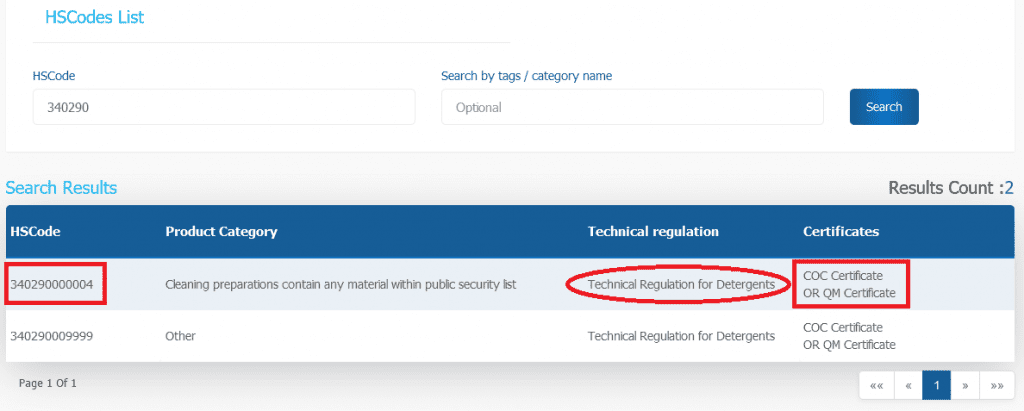Focus the tags / category name search box
This screenshot has height=411, width=1024.
point(632,107)
